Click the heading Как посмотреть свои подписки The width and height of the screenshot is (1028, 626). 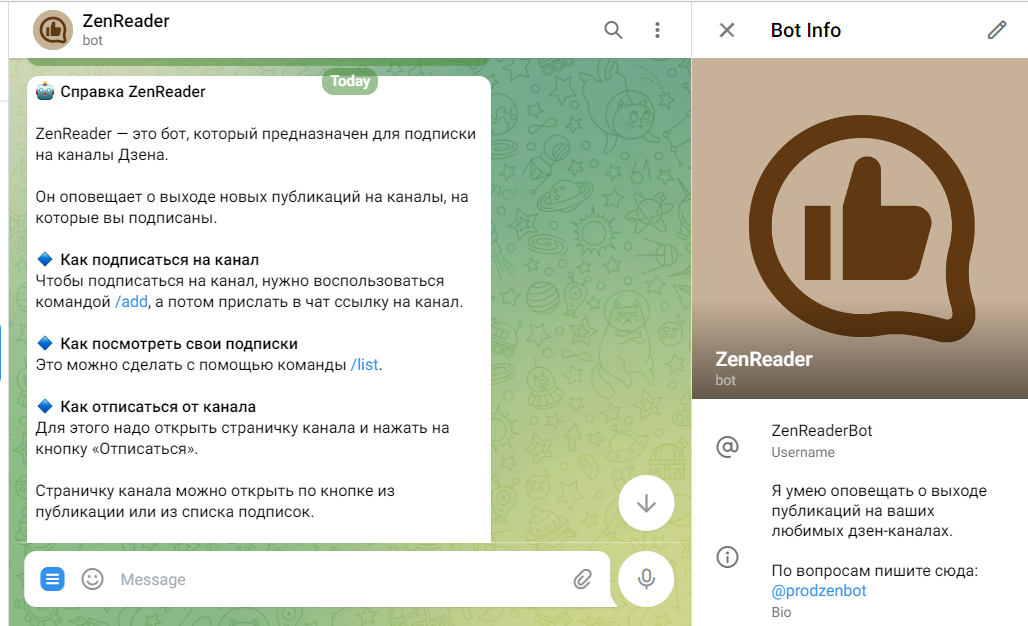179,344
